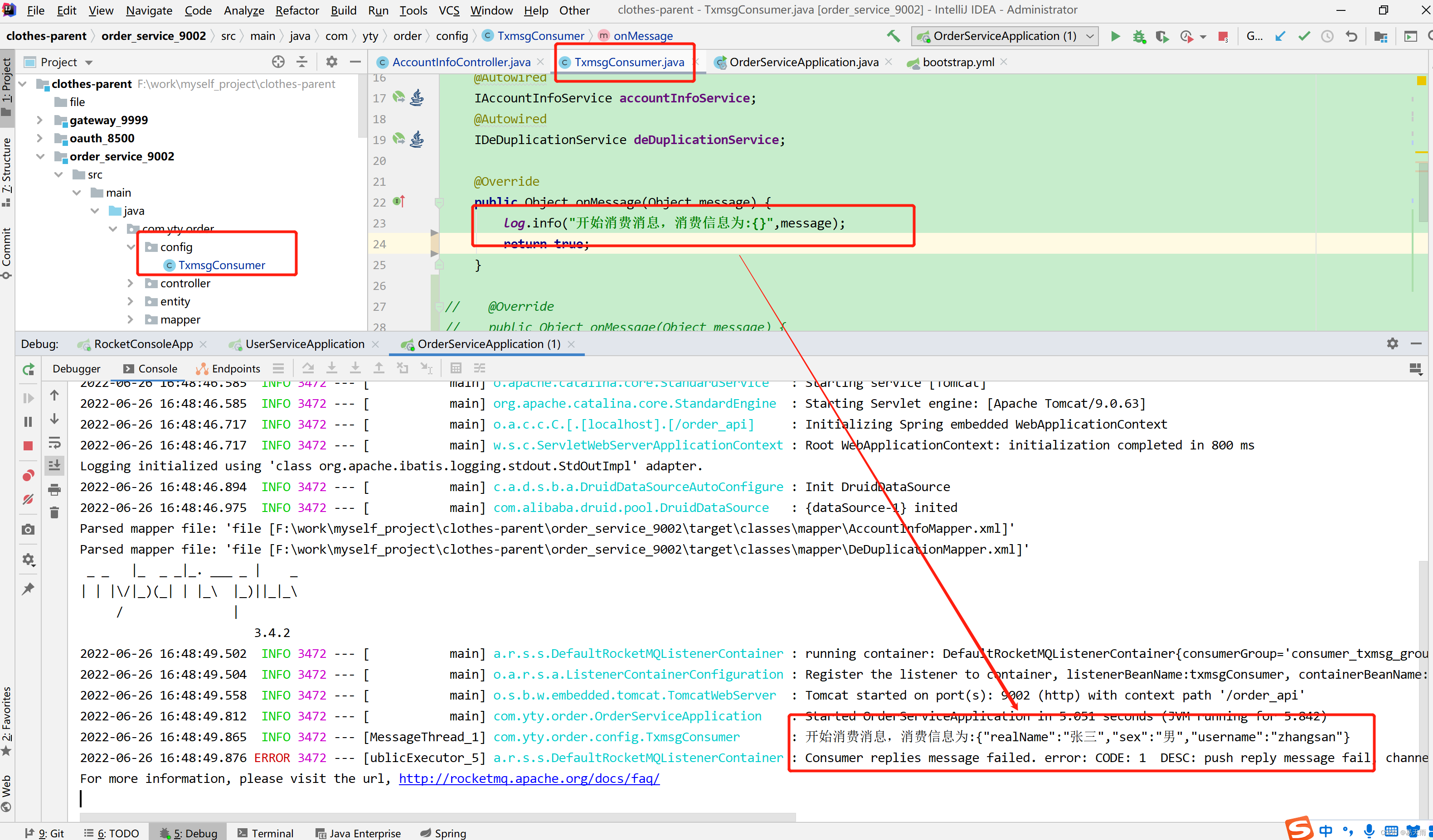
Task: Click the Build project hammer icon
Action: [894, 36]
